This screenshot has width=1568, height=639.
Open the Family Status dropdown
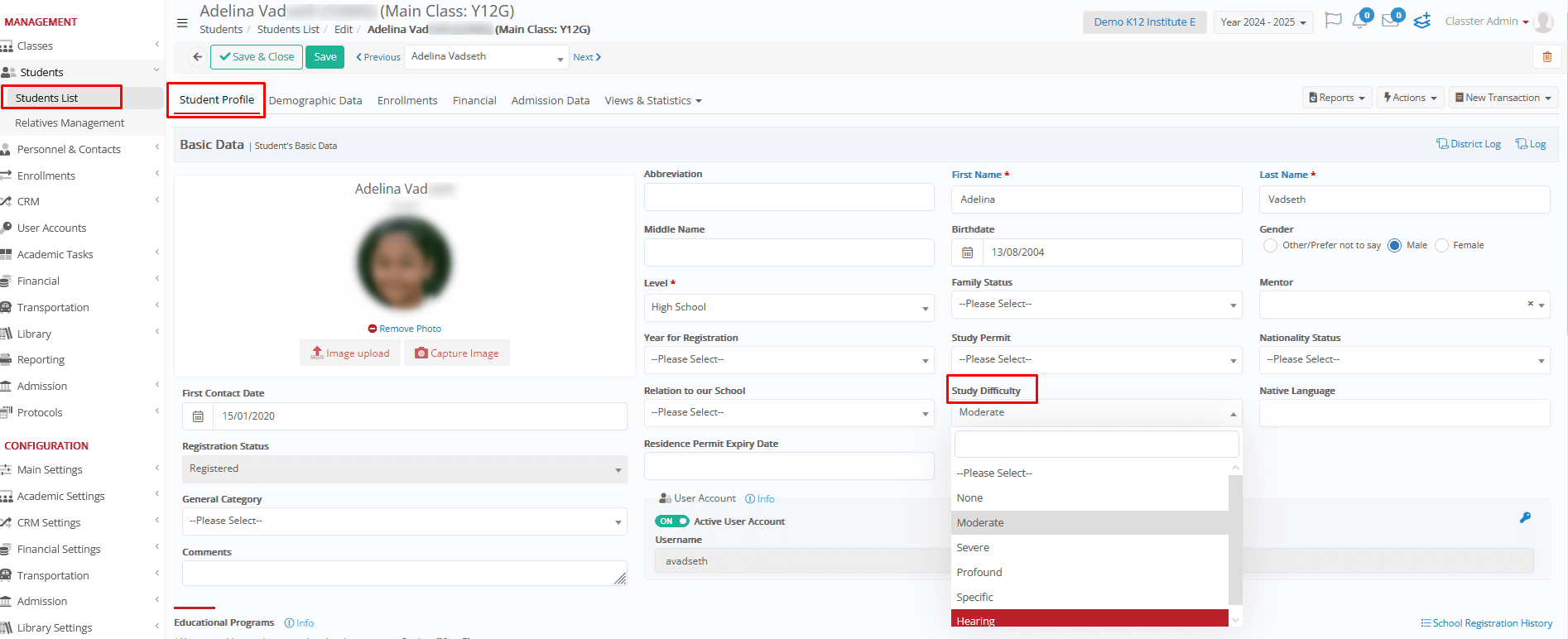click(x=1097, y=305)
